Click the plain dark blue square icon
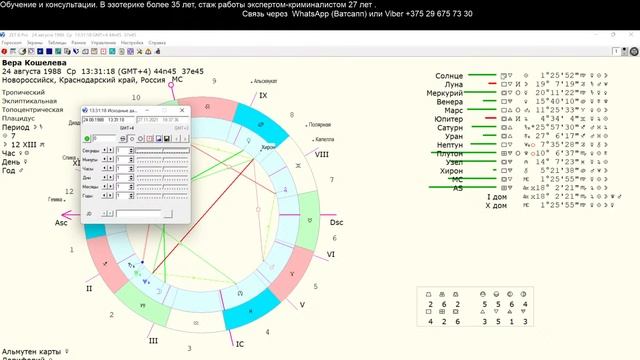This screenshot has width=640, height=360. (x=49, y=51)
